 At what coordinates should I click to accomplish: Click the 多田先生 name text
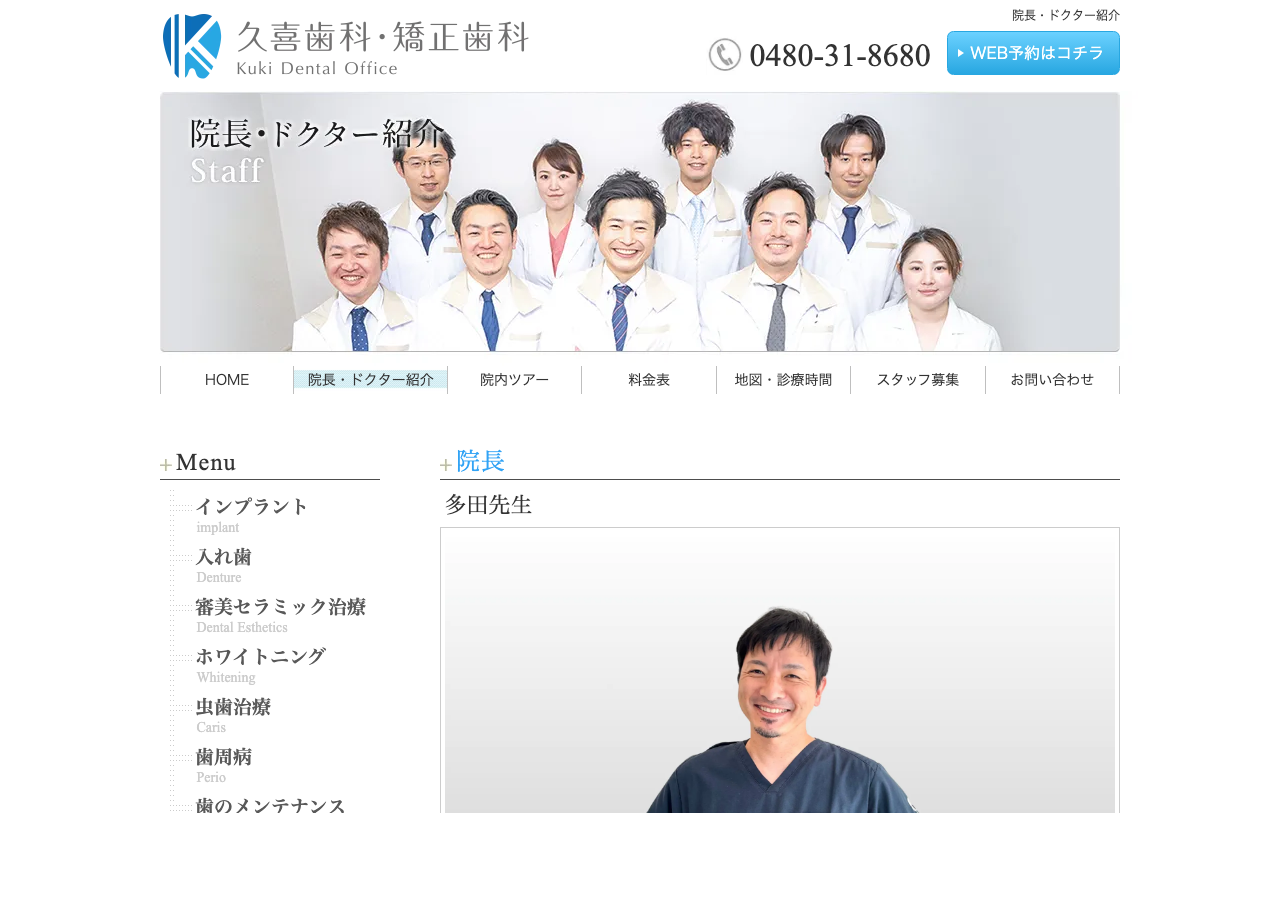pos(488,504)
